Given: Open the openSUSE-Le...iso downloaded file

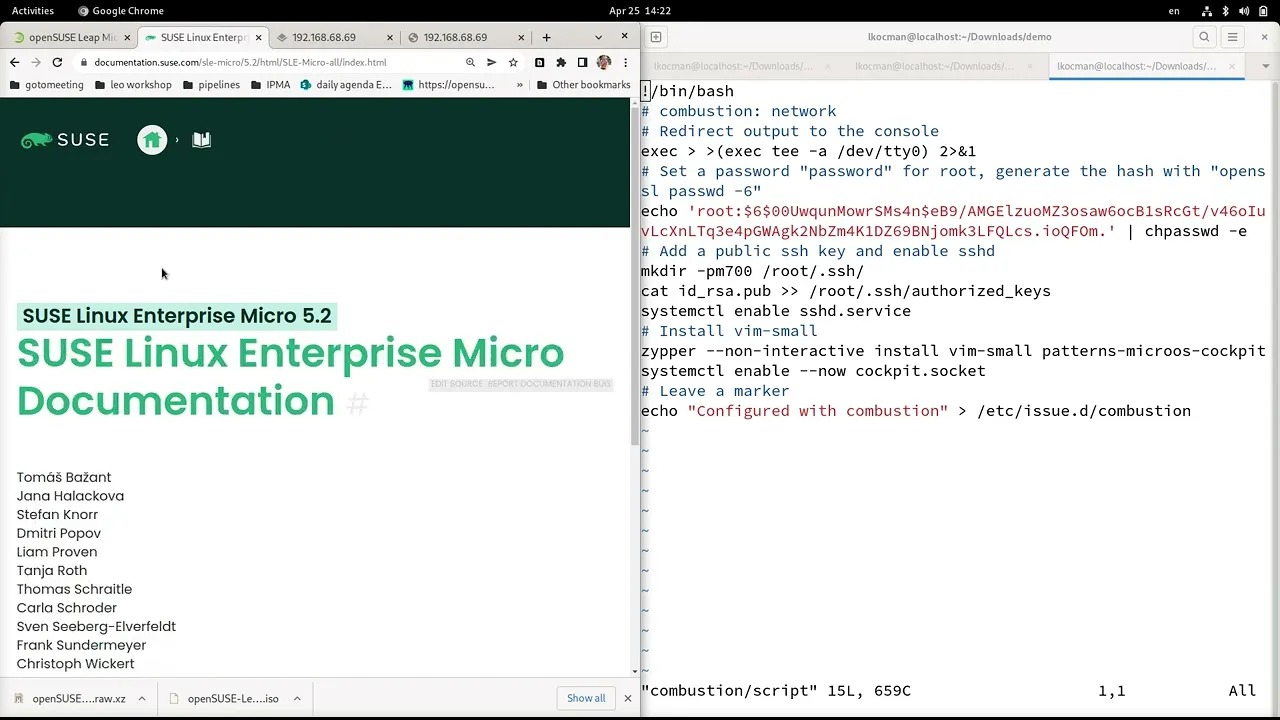Looking at the screenshot, I should (225, 698).
